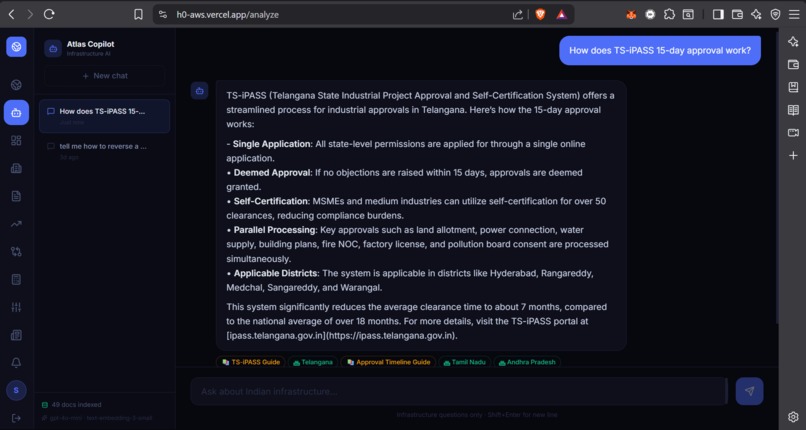
Task: Send the message with the paper plane button
Action: [x=749, y=391]
